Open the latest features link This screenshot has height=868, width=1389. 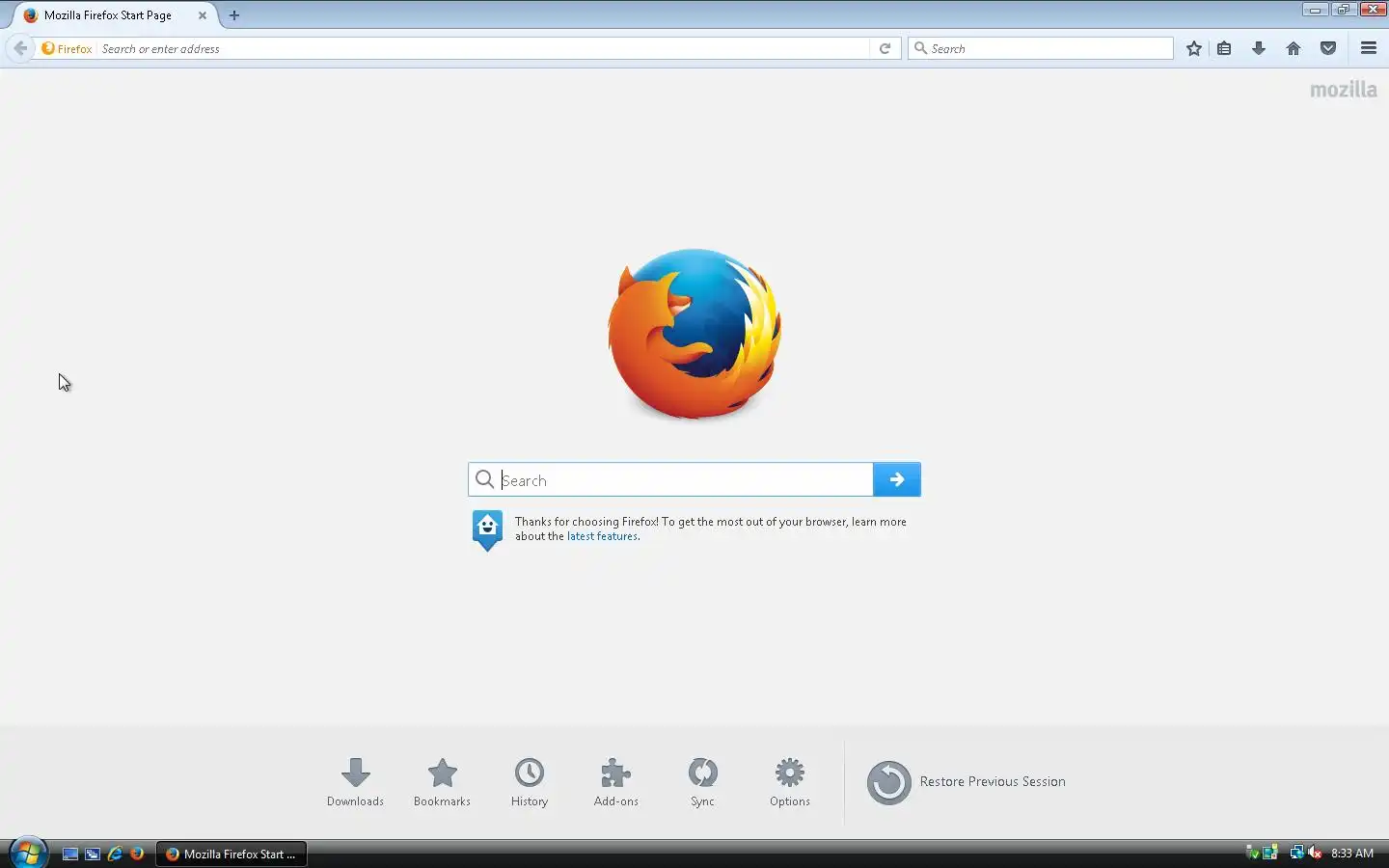click(602, 536)
